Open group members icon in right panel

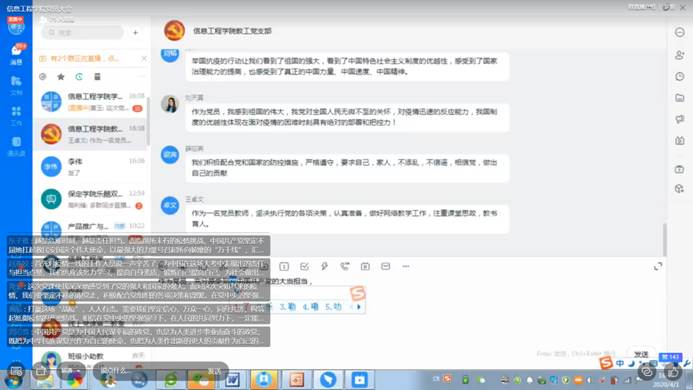coord(680,55)
